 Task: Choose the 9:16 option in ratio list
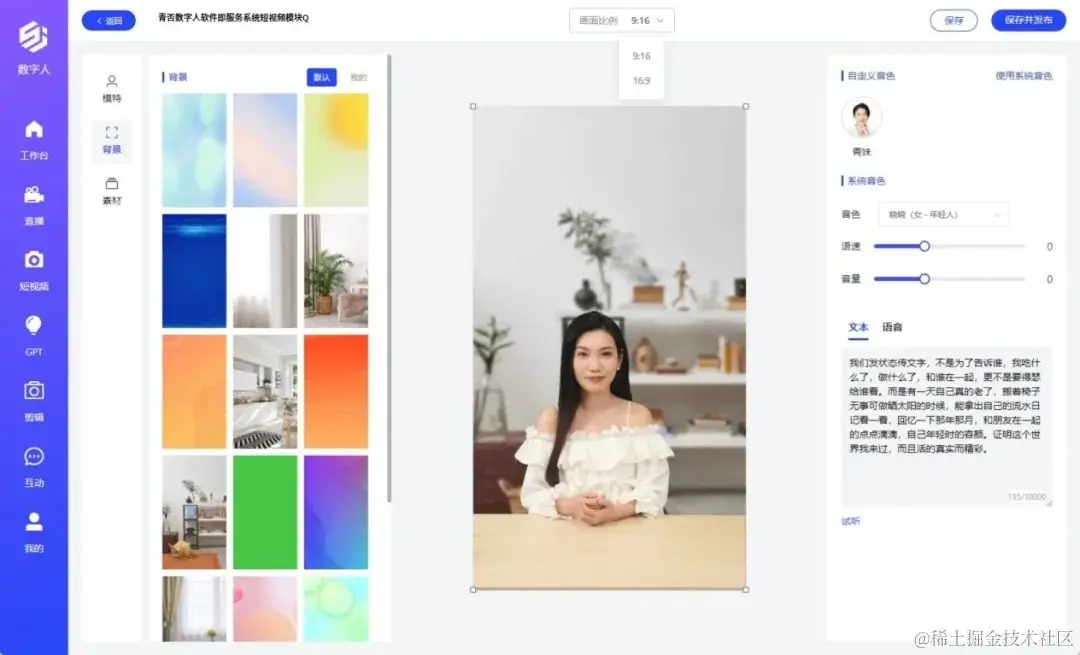point(641,56)
